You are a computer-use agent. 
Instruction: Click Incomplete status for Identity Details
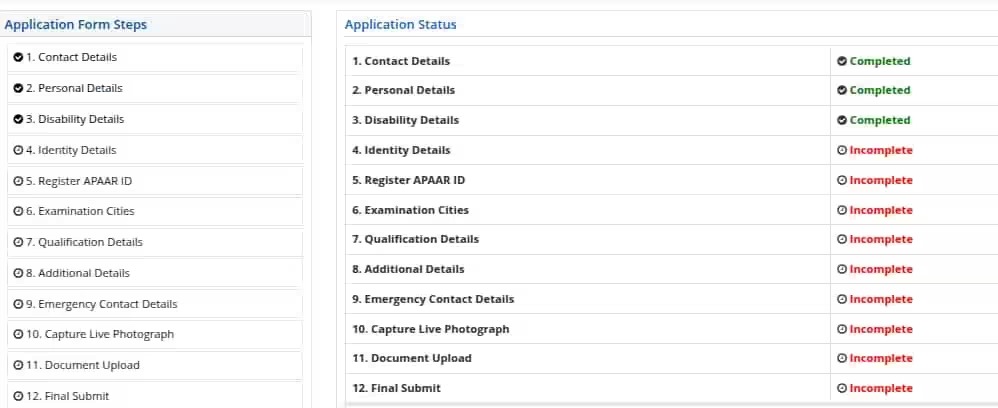click(881, 151)
